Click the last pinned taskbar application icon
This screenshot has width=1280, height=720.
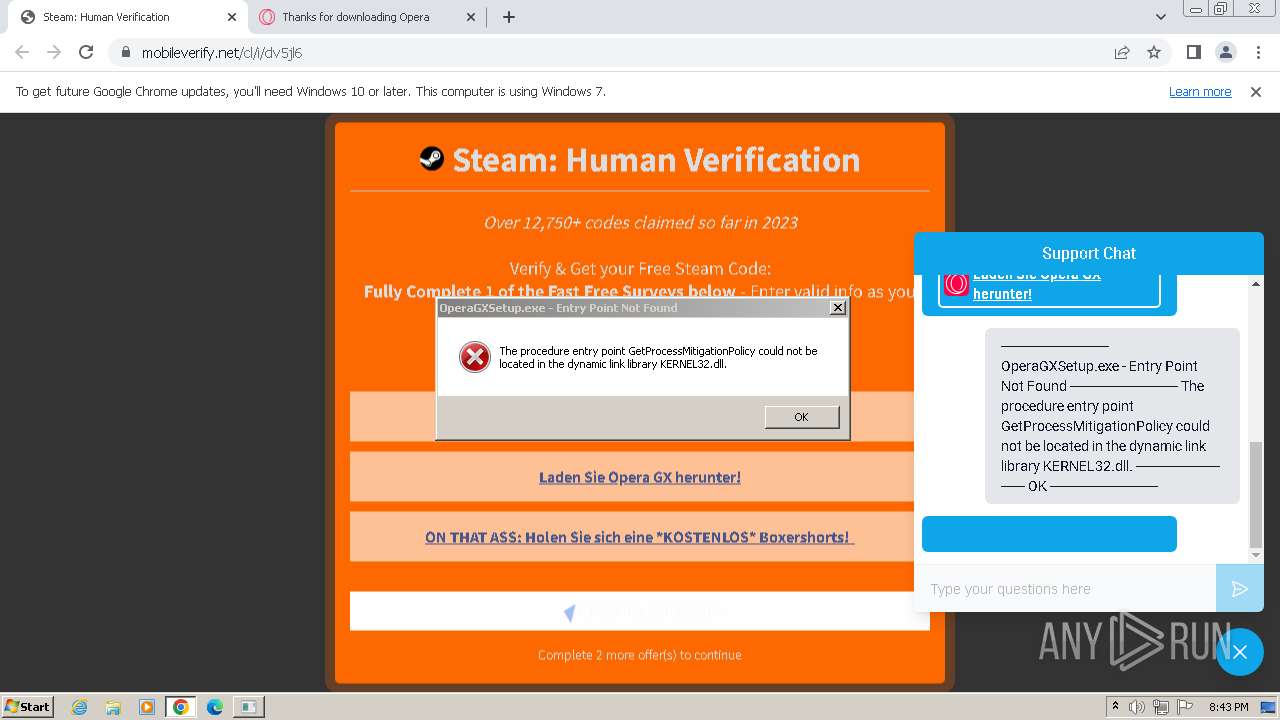[248, 707]
